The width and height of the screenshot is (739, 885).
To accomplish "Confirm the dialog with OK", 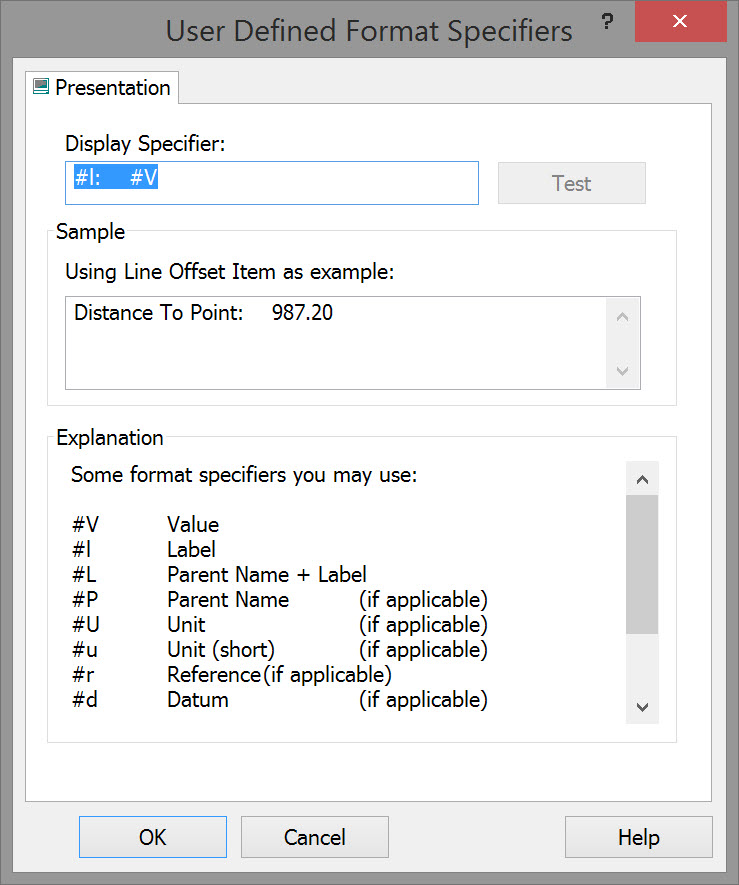I will pos(153,837).
